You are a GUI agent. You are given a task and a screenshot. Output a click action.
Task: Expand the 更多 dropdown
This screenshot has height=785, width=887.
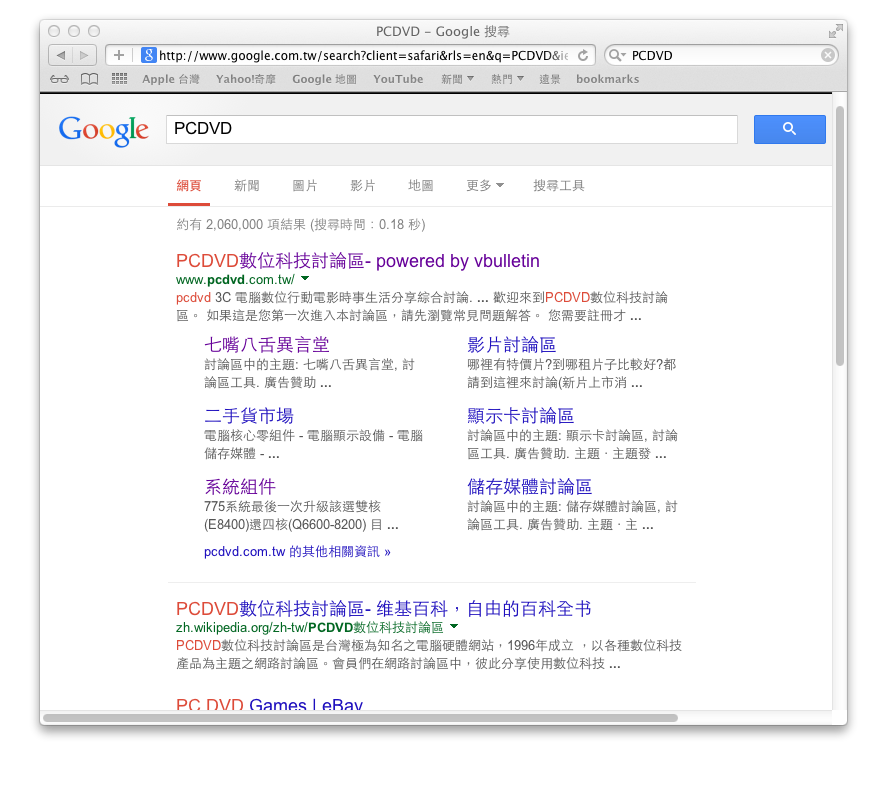tap(485, 186)
